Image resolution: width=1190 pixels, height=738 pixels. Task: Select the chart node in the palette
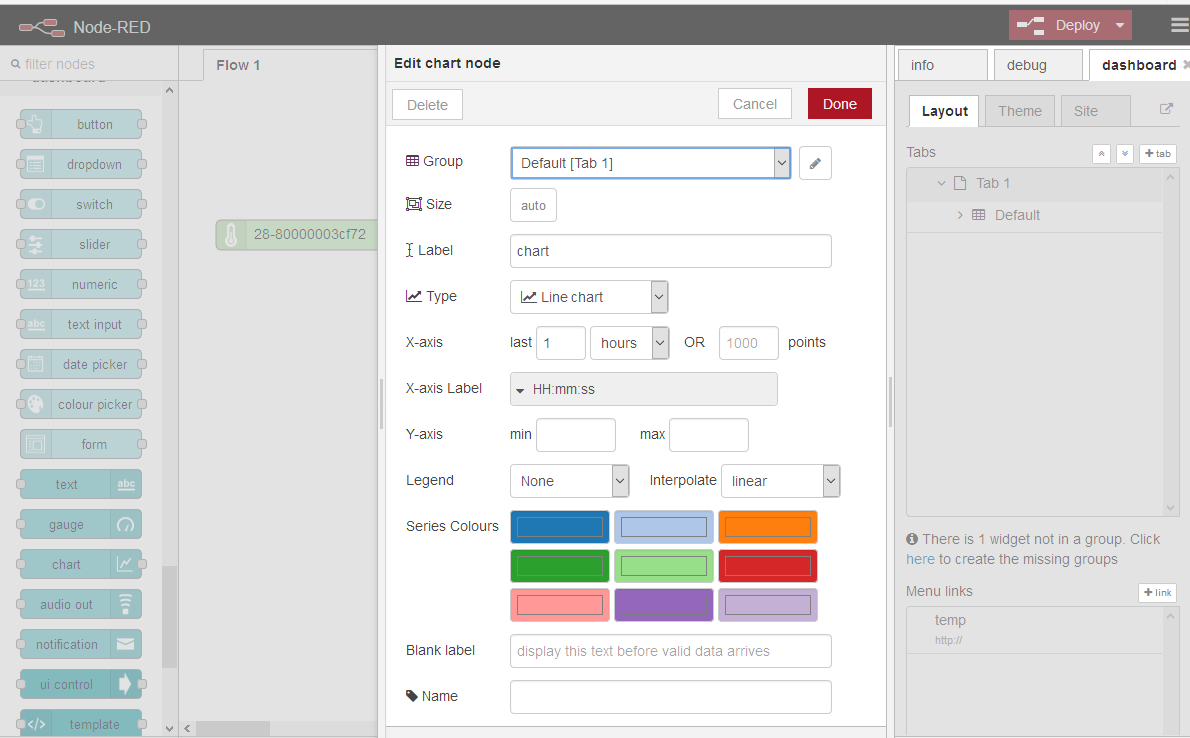pos(81,564)
